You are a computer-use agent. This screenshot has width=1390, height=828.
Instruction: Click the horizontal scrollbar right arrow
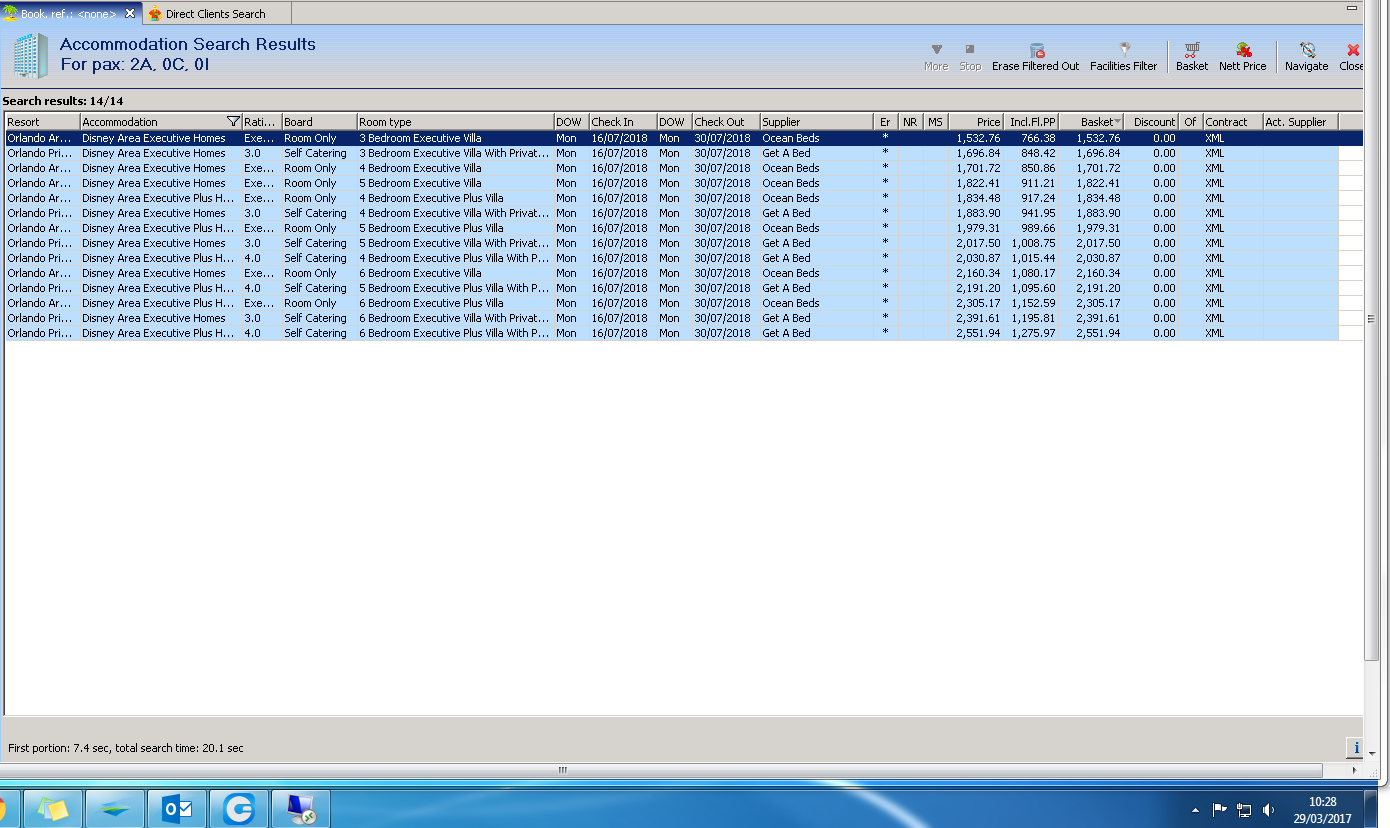[1356, 771]
